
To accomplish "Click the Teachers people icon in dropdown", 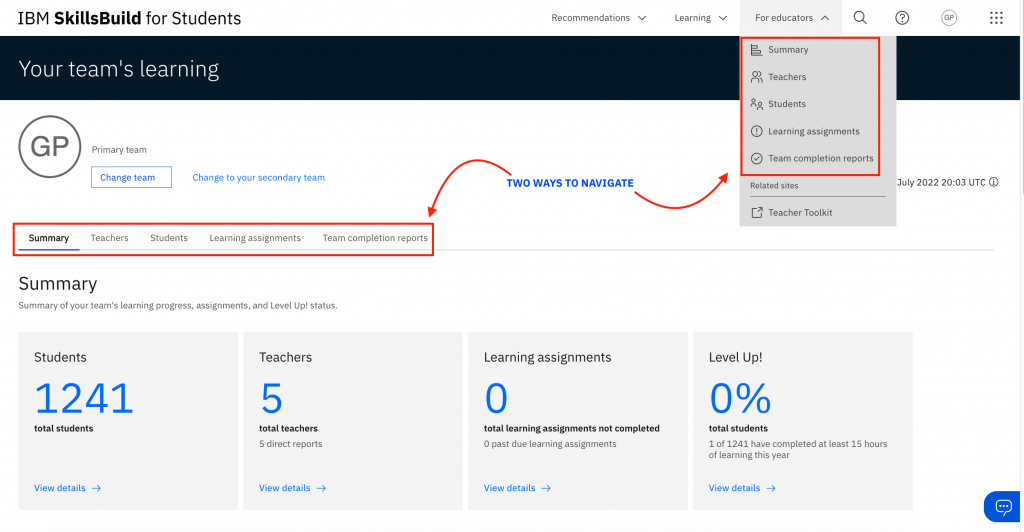I will [x=756, y=77].
